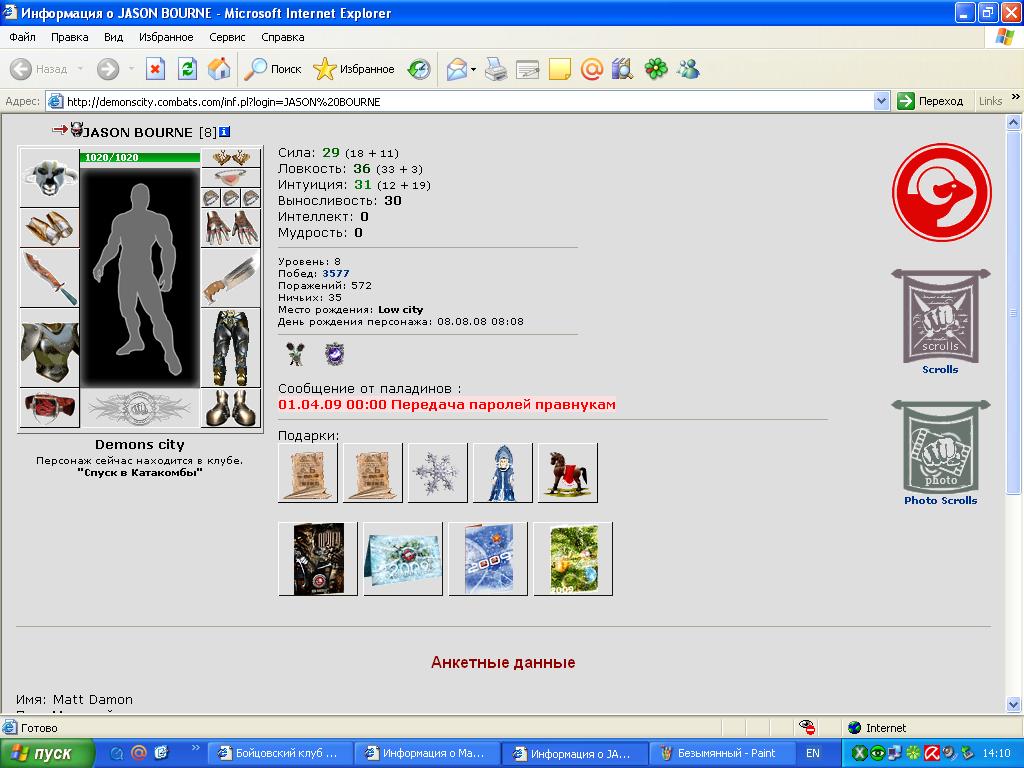
Task: Open the Избранное menu
Action: (x=166, y=37)
